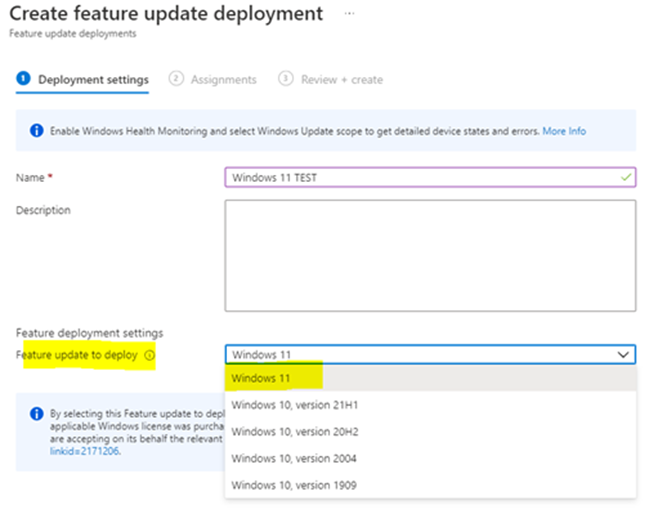This screenshot has height=514, width=658.
Task: Select Windows 11 from the dropdown list
Action: tap(431, 378)
